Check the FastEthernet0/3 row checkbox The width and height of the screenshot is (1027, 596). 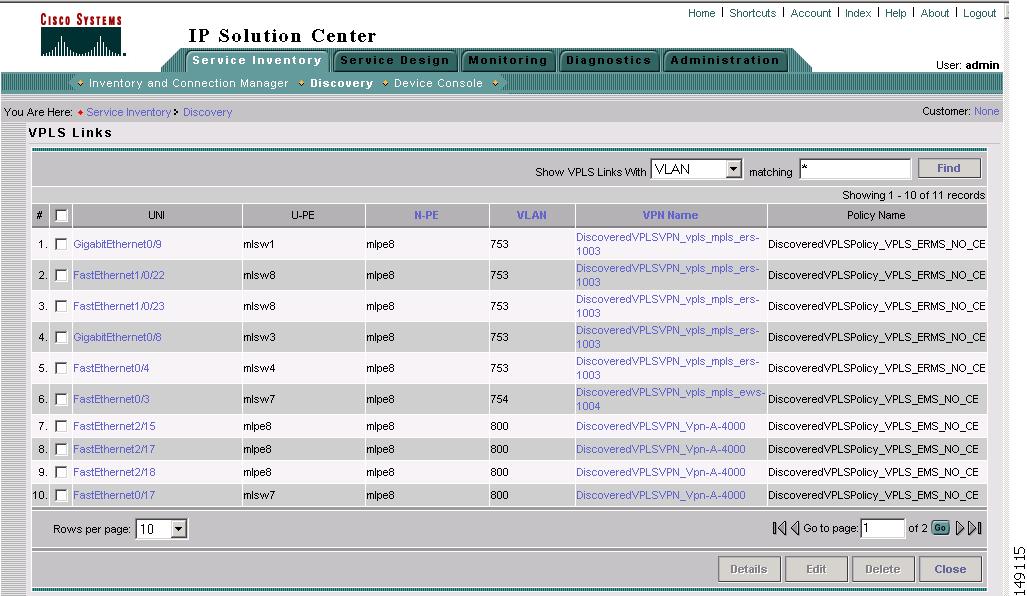coord(61,399)
